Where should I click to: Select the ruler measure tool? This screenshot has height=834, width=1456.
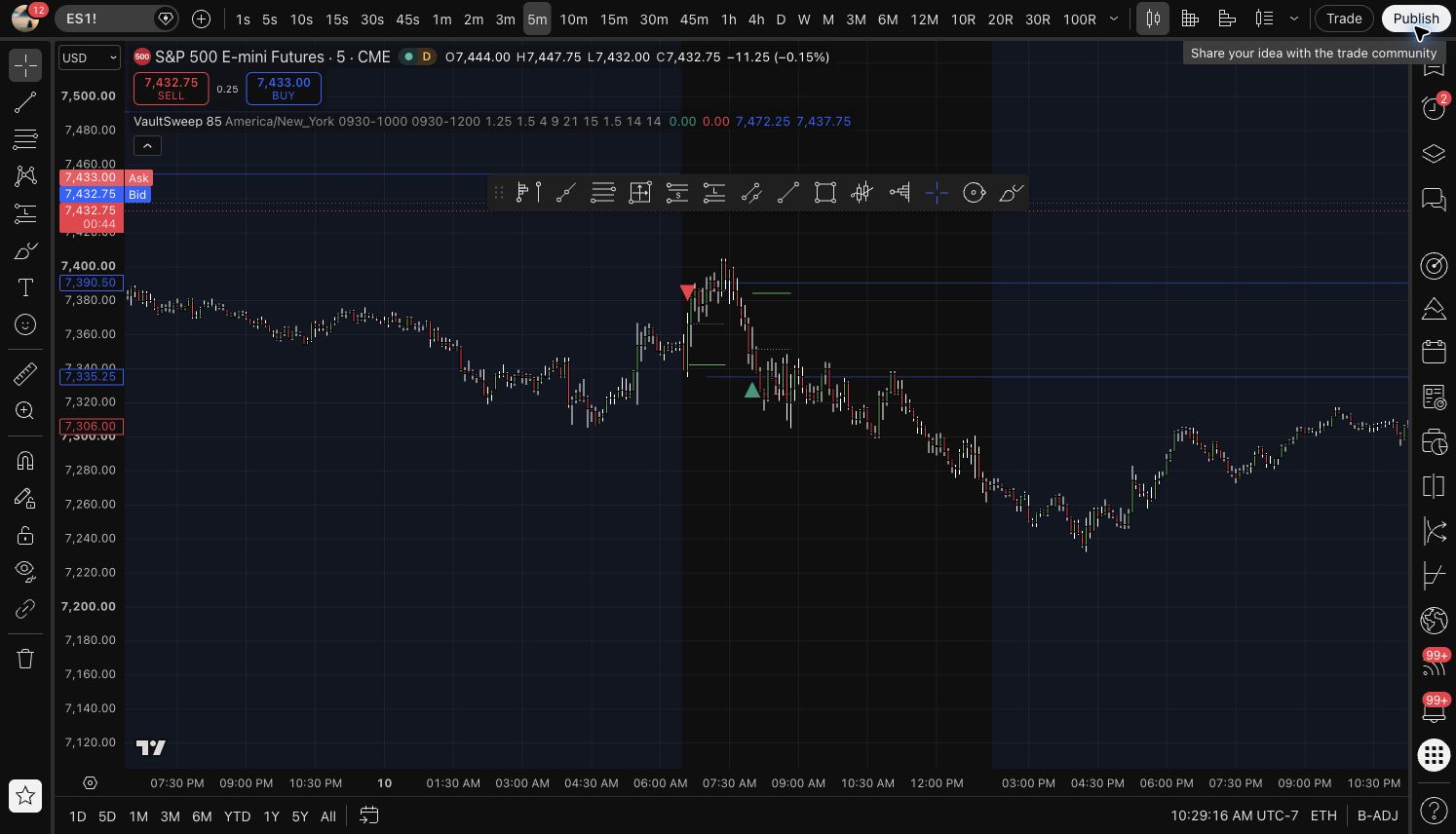(x=25, y=373)
